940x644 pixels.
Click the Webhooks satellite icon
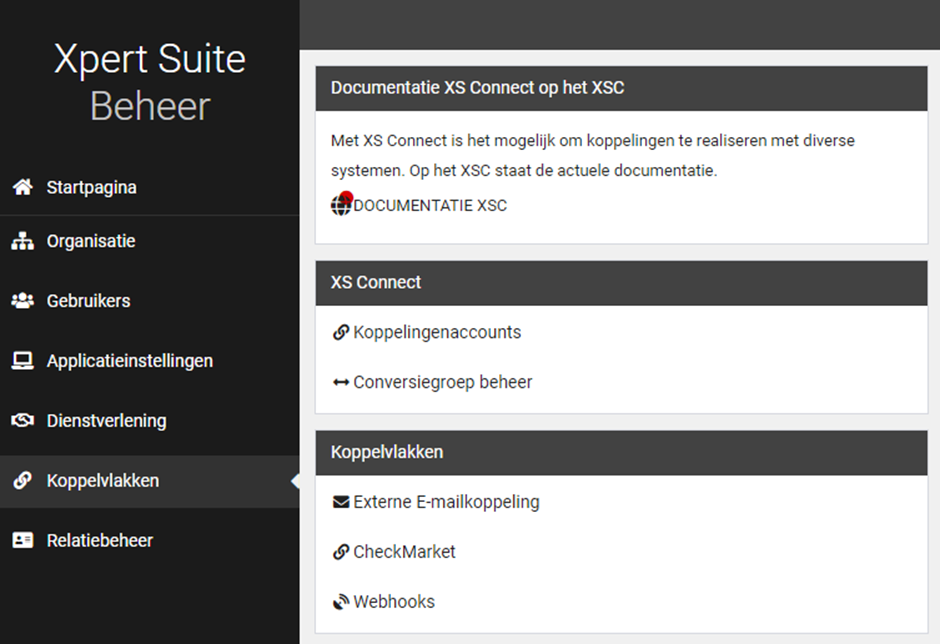341,602
